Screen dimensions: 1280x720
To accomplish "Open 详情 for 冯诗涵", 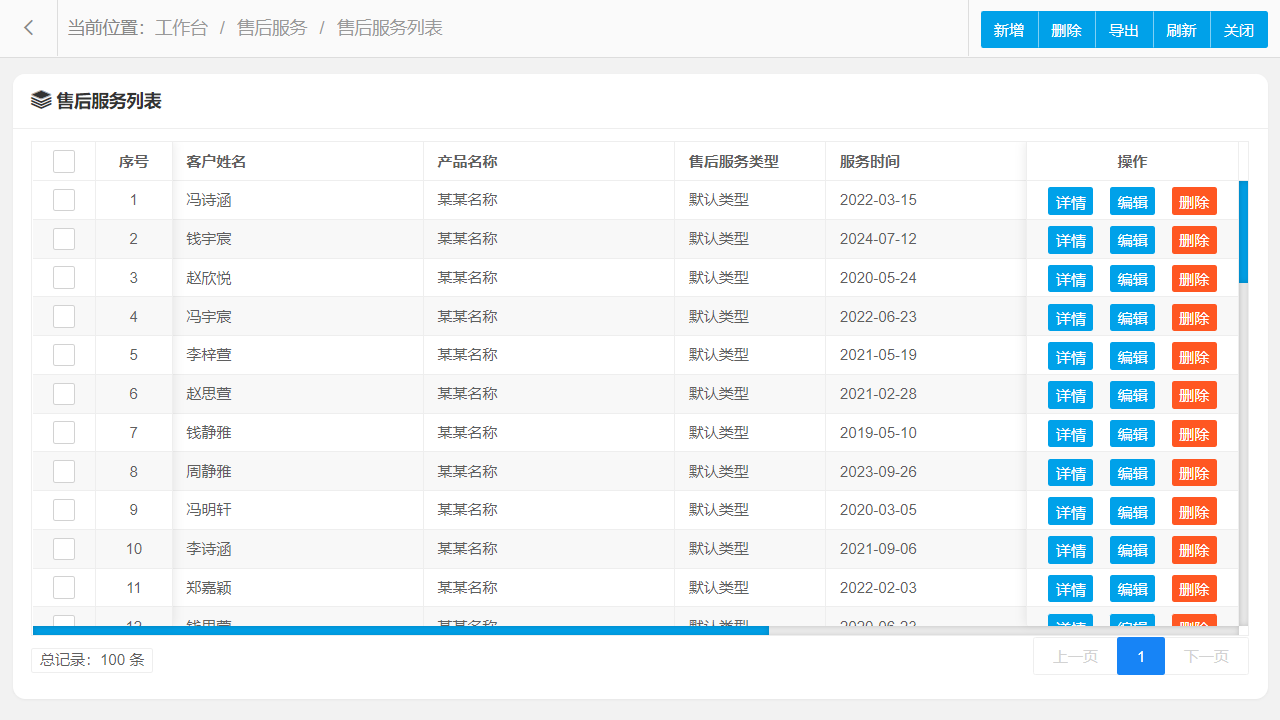I will tap(1070, 201).
